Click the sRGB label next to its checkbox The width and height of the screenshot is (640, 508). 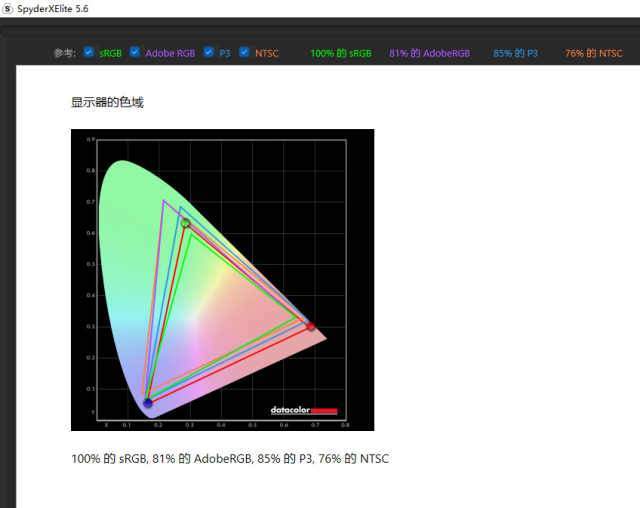coord(111,53)
